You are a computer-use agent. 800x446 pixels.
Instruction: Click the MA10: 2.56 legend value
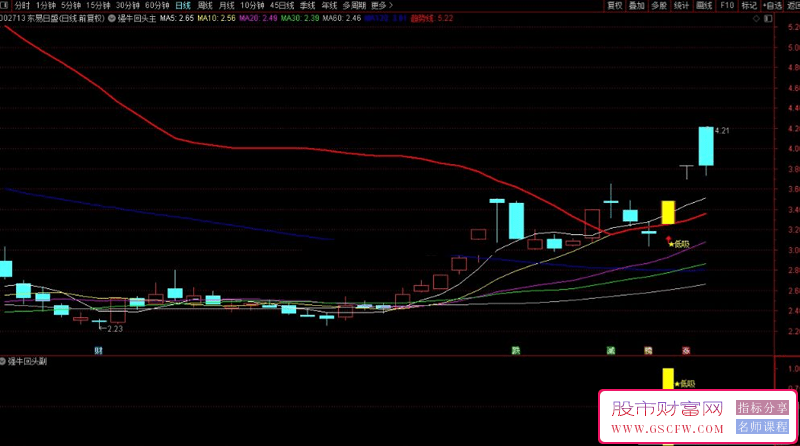[216, 18]
